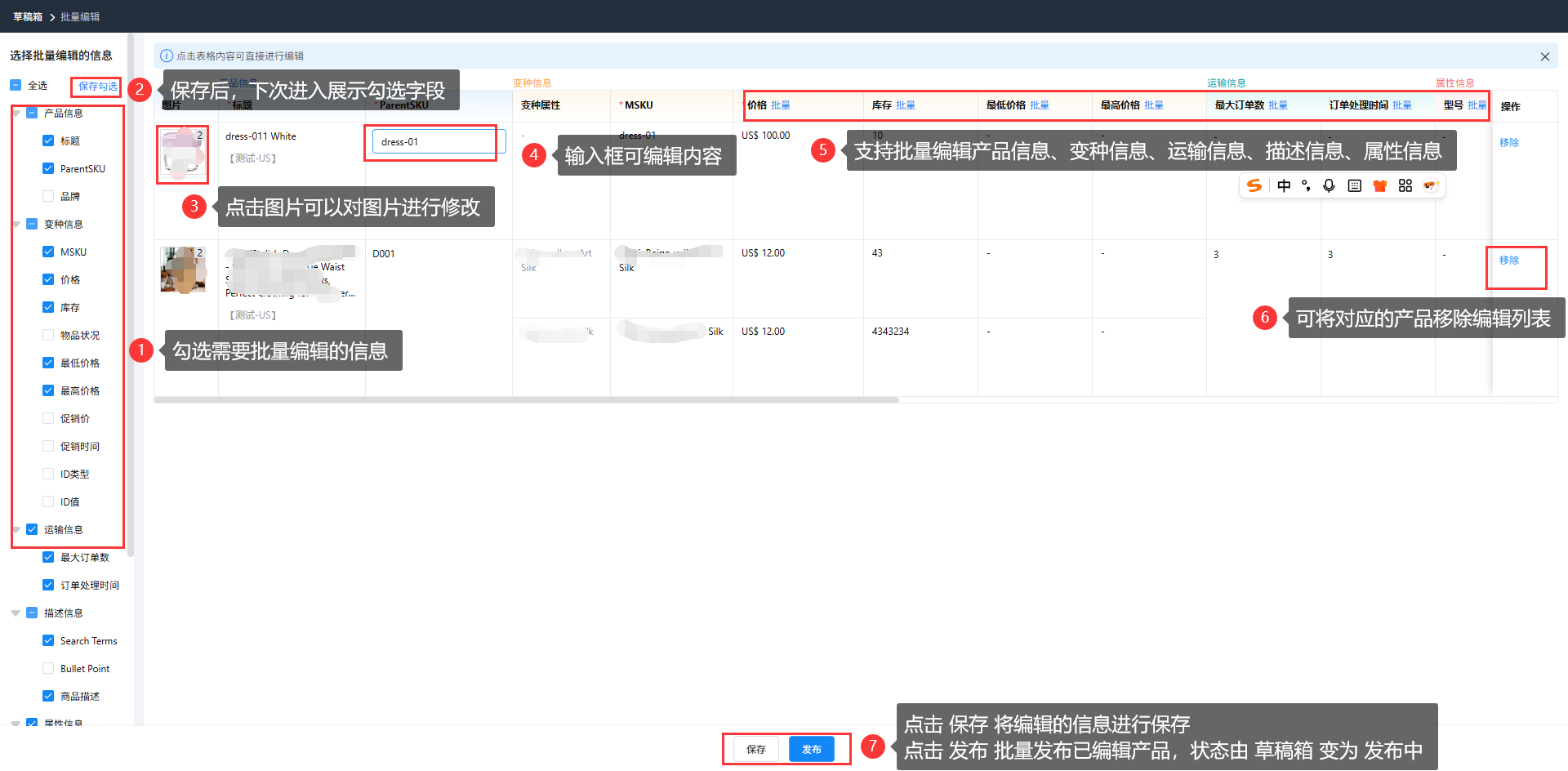
Task: Focus the ParentSKU input containing dress-01
Action: tap(439, 142)
